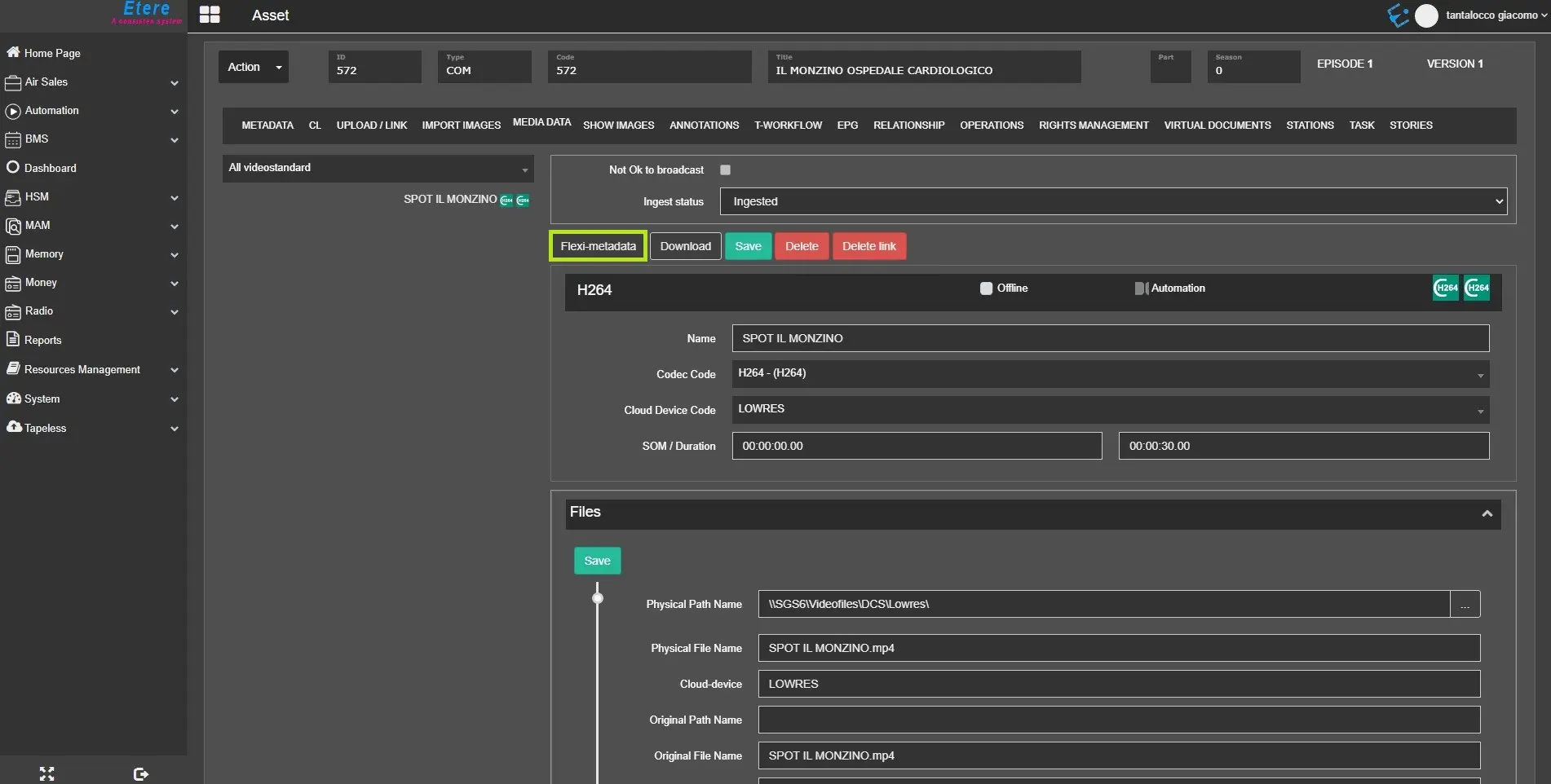Click the Dashboard icon in sidebar

pos(13,167)
